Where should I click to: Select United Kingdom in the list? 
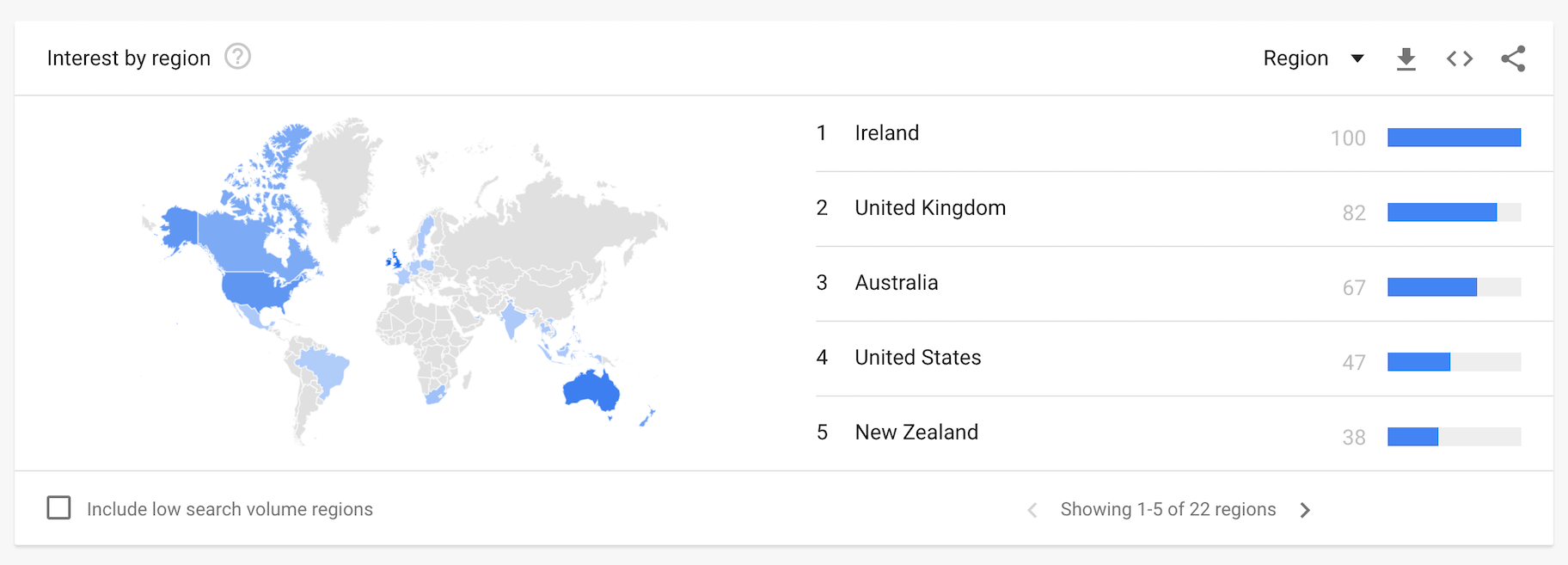(x=929, y=208)
